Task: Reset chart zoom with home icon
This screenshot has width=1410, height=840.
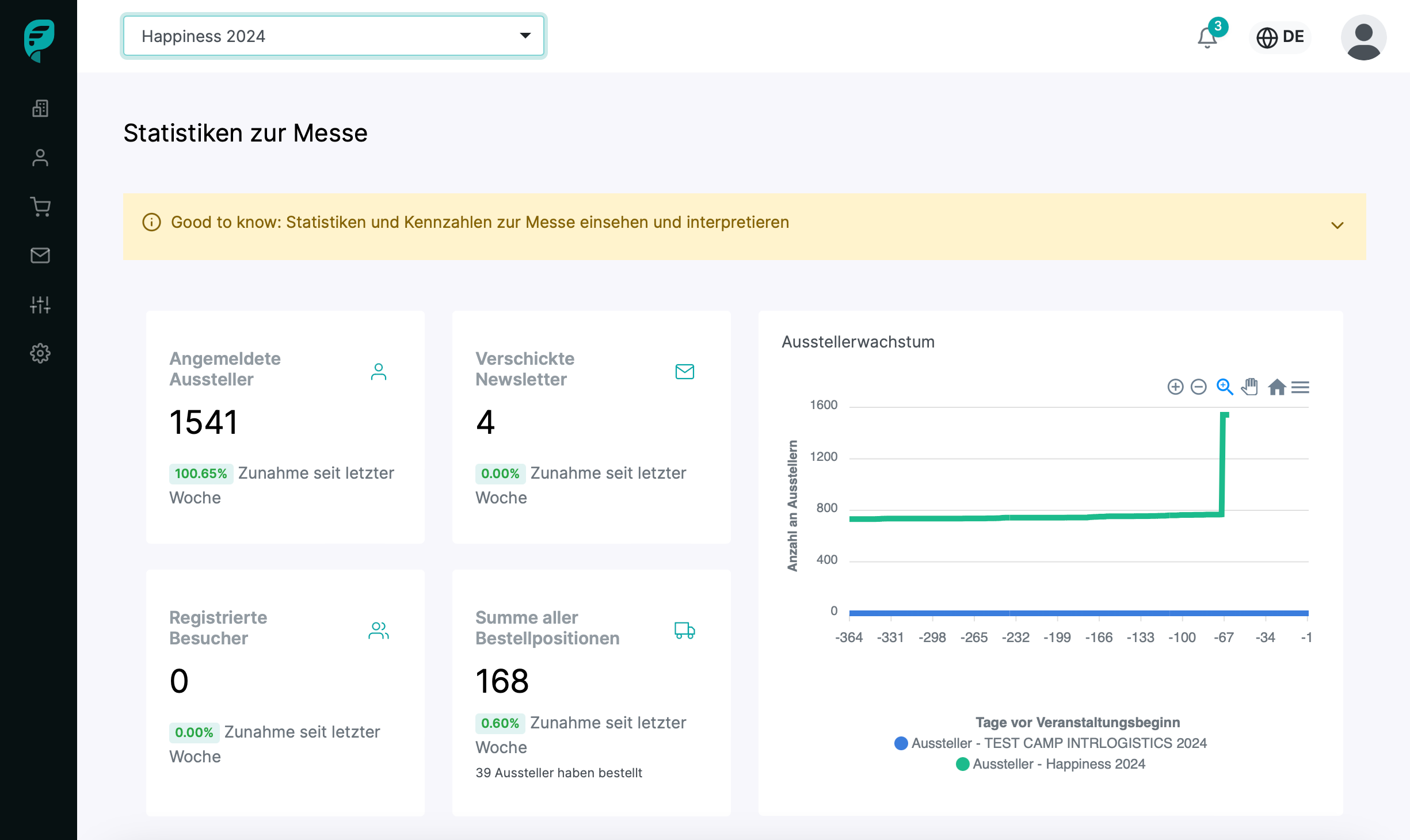Action: tap(1276, 387)
